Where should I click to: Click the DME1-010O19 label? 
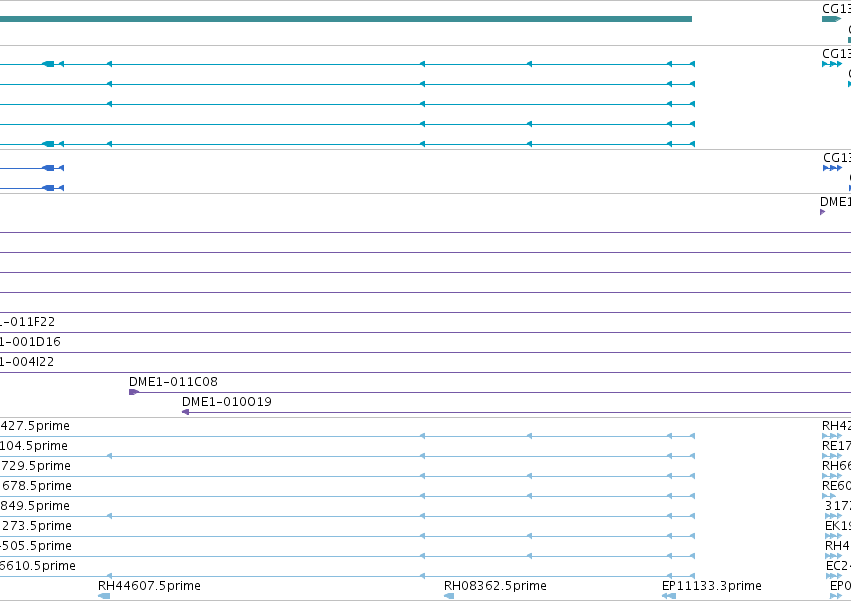click(x=227, y=402)
